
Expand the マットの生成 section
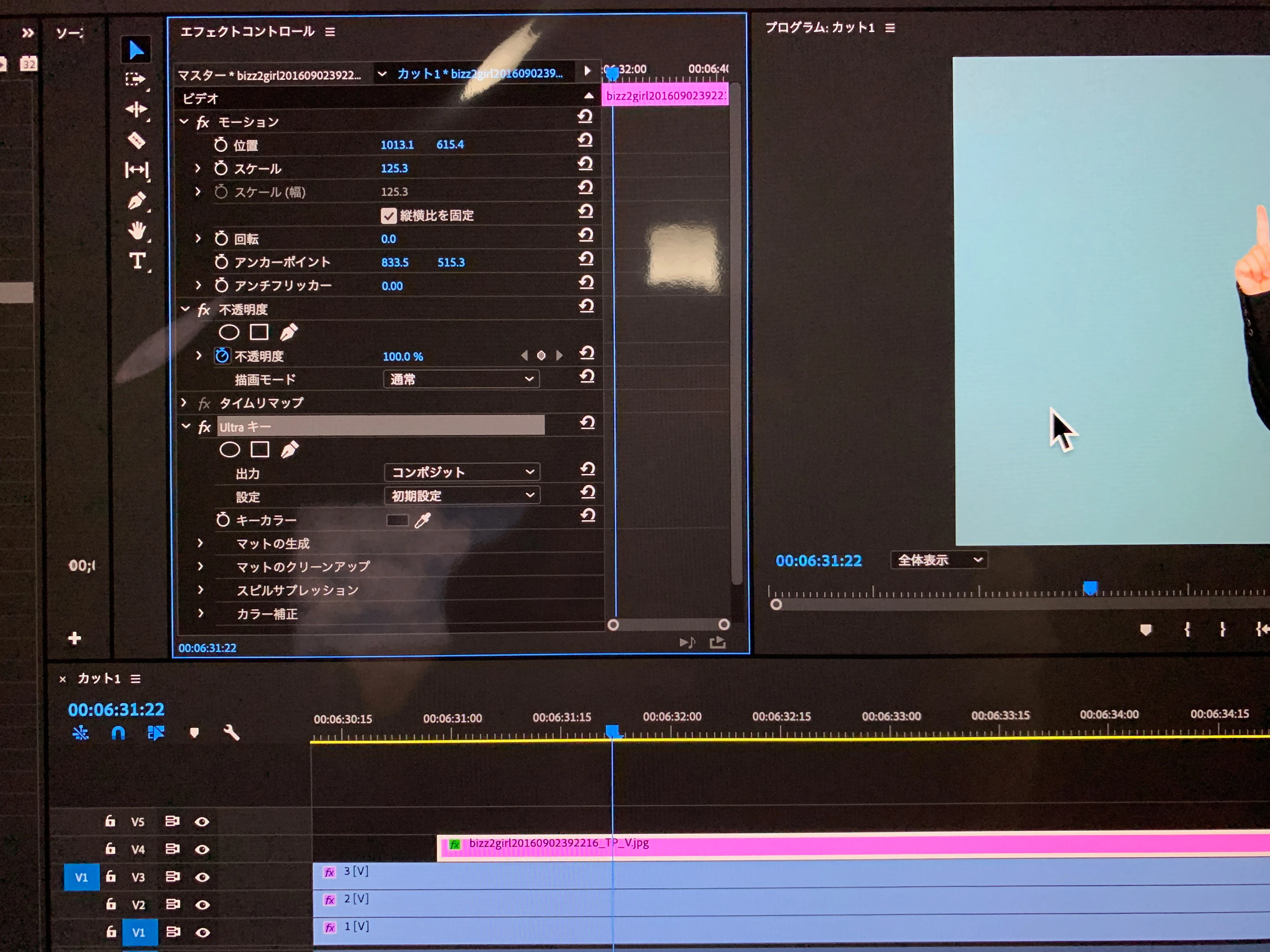pos(200,543)
